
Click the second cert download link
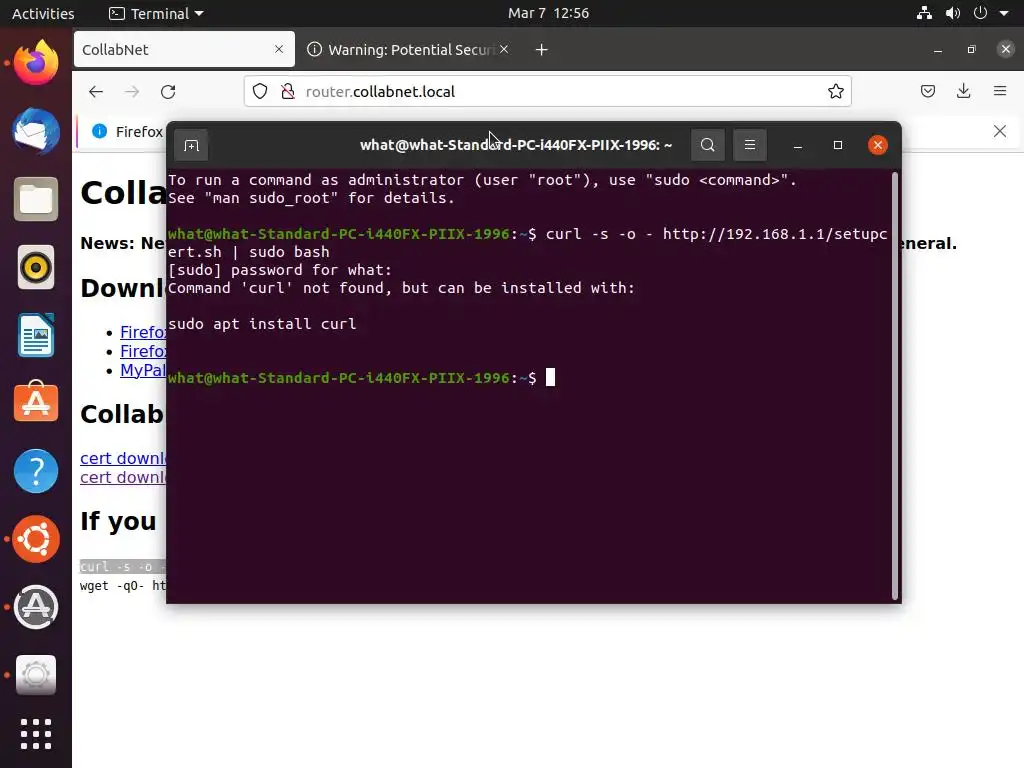123,477
